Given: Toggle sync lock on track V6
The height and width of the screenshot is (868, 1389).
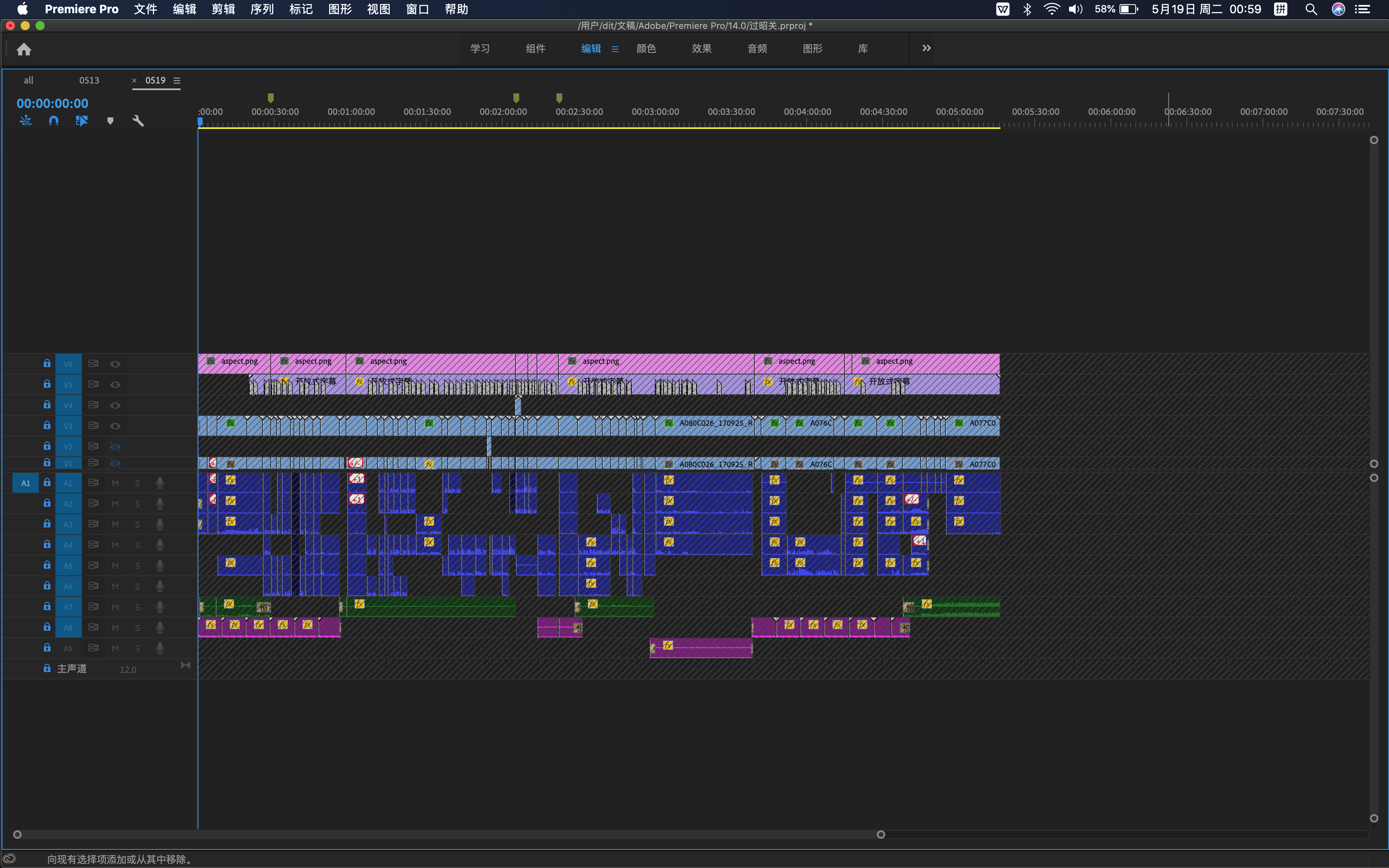Looking at the screenshot, I should point(93,363).
